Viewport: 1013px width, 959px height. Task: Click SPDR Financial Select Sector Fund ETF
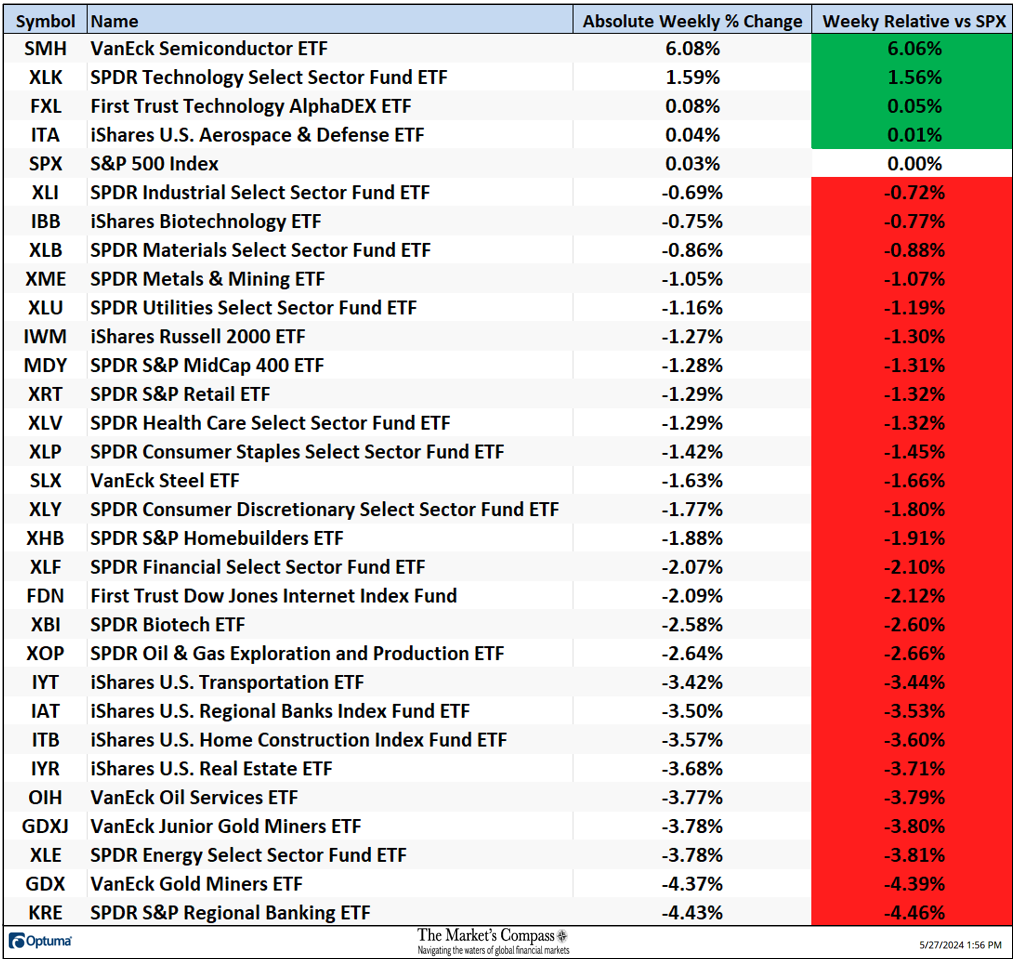pos(258,567)
